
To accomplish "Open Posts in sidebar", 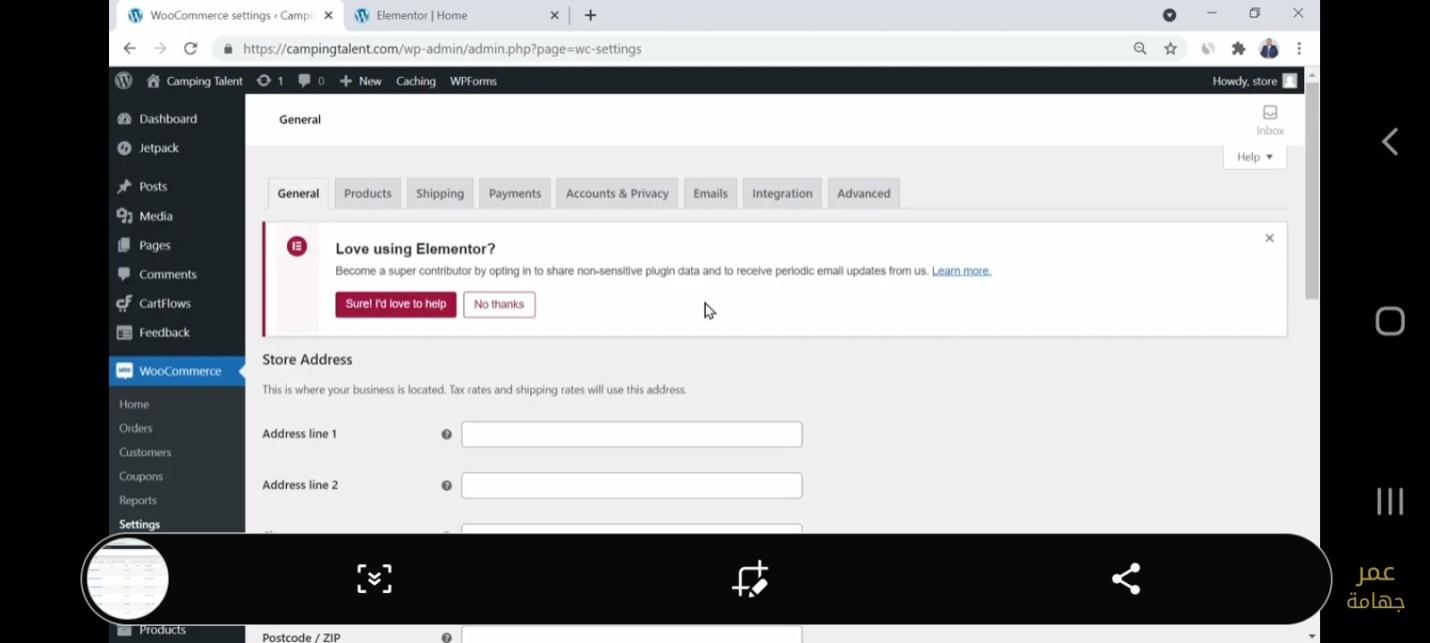I will point(153,187).
